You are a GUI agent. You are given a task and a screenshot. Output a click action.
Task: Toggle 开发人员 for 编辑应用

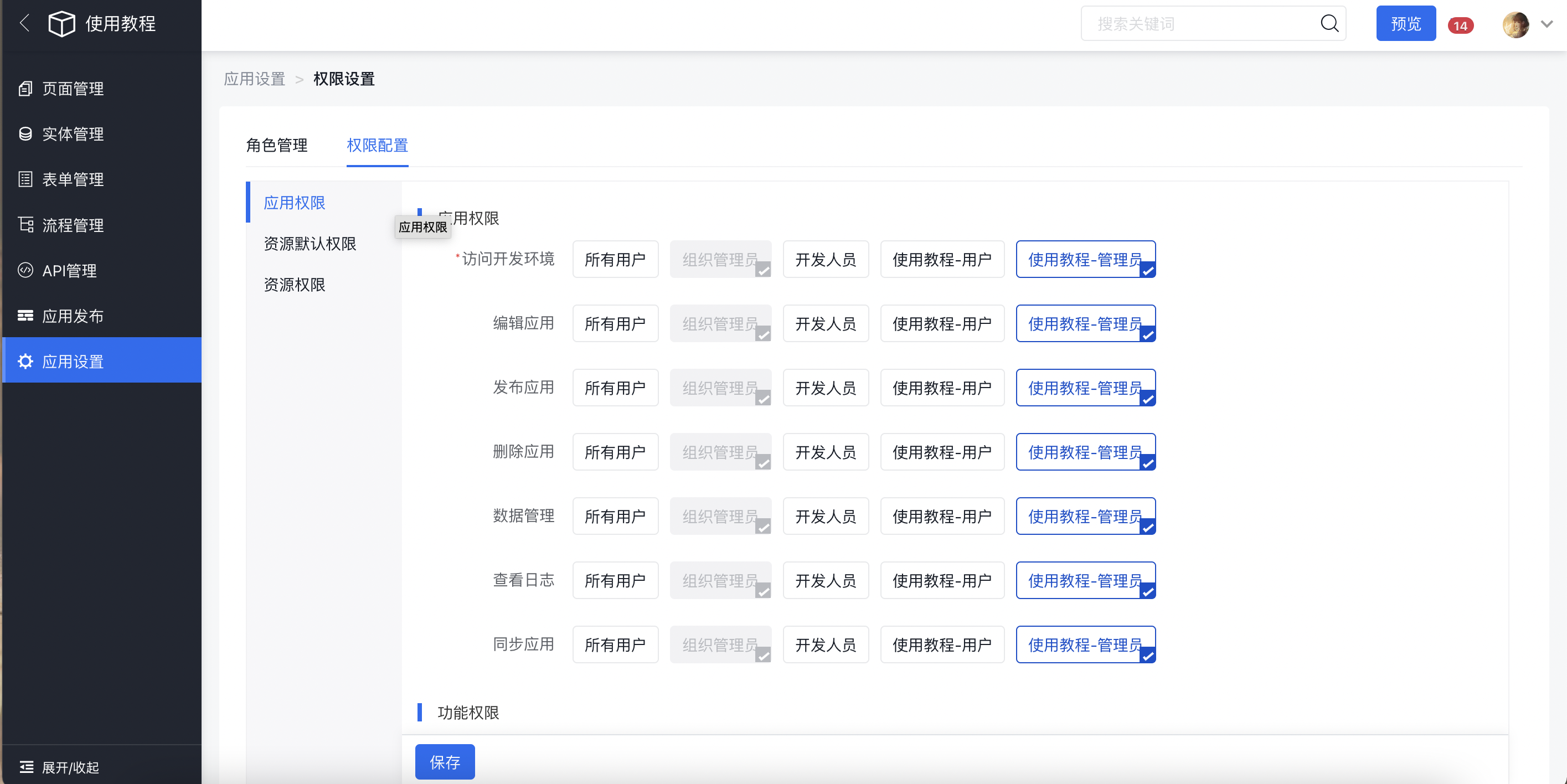(826, 323)
